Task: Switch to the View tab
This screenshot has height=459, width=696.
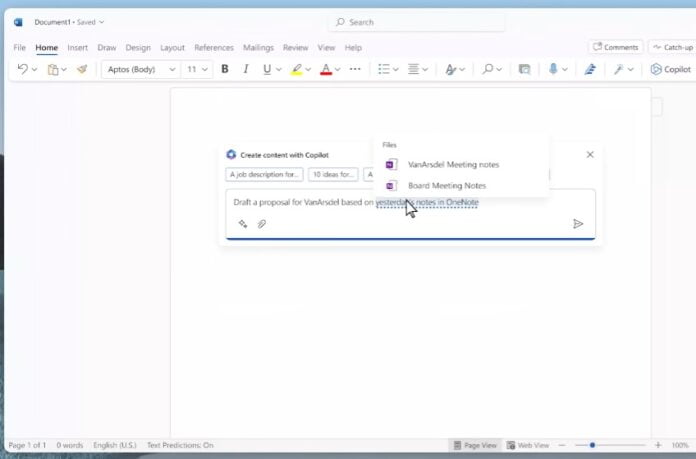Action: [326, 47]
